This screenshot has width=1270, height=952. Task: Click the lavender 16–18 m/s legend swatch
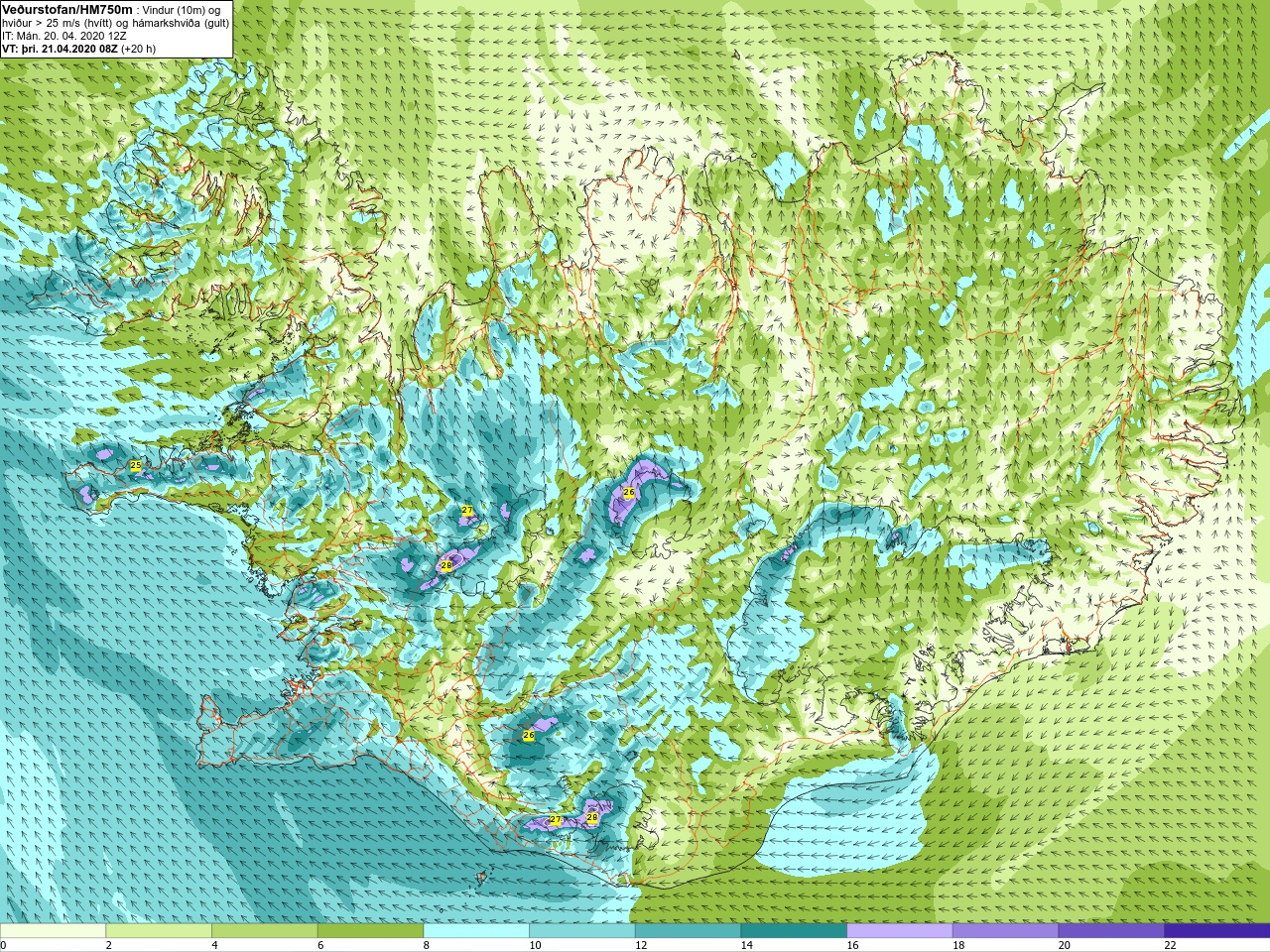[900, 931]
